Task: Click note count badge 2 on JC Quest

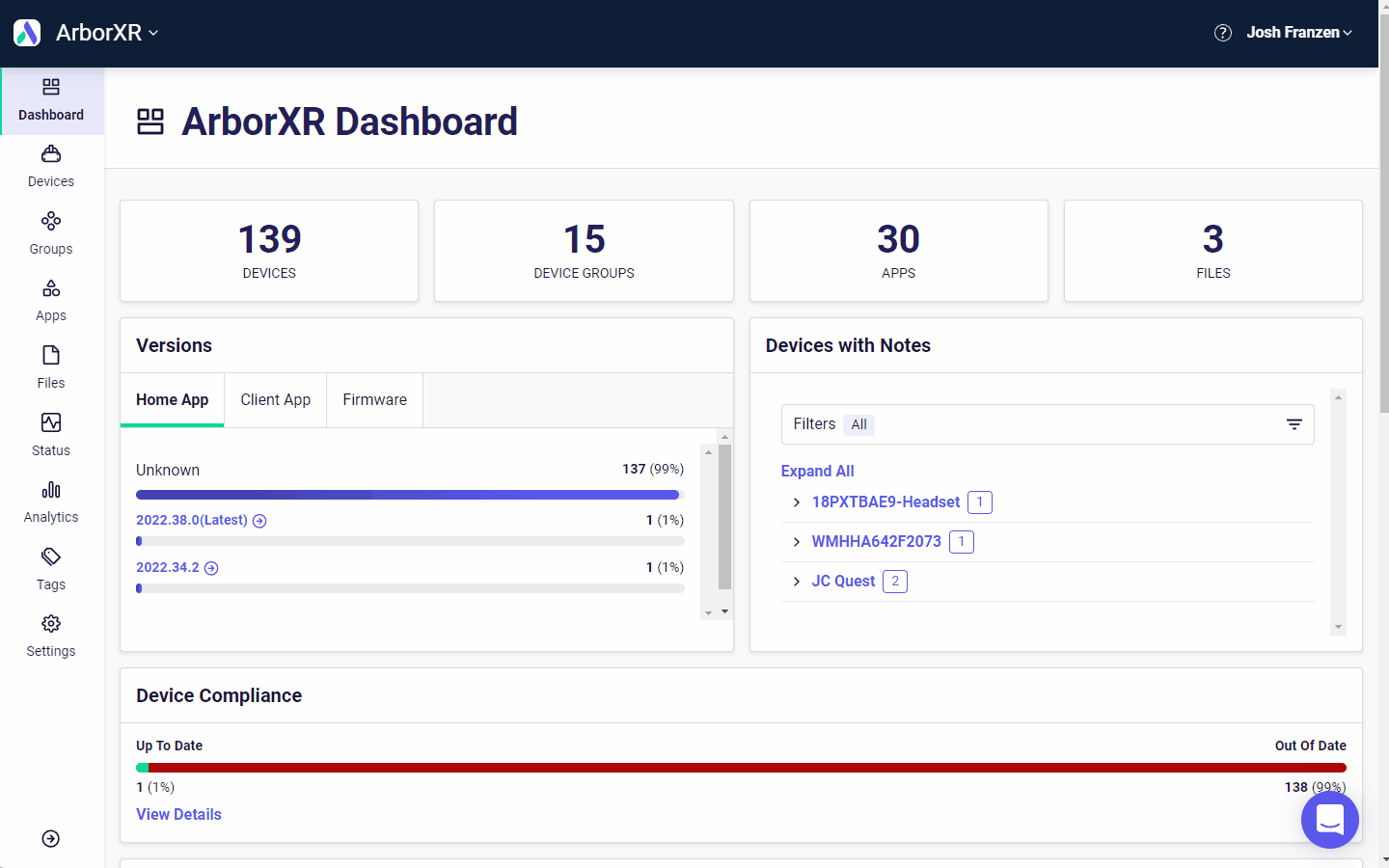Action: click(895, 582)
